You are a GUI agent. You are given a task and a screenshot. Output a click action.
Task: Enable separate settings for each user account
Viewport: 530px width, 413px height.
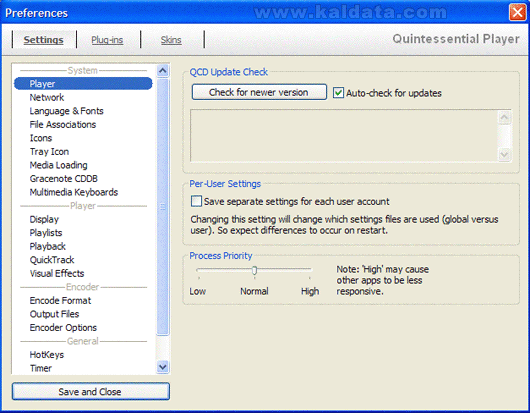tap(196, 201)
